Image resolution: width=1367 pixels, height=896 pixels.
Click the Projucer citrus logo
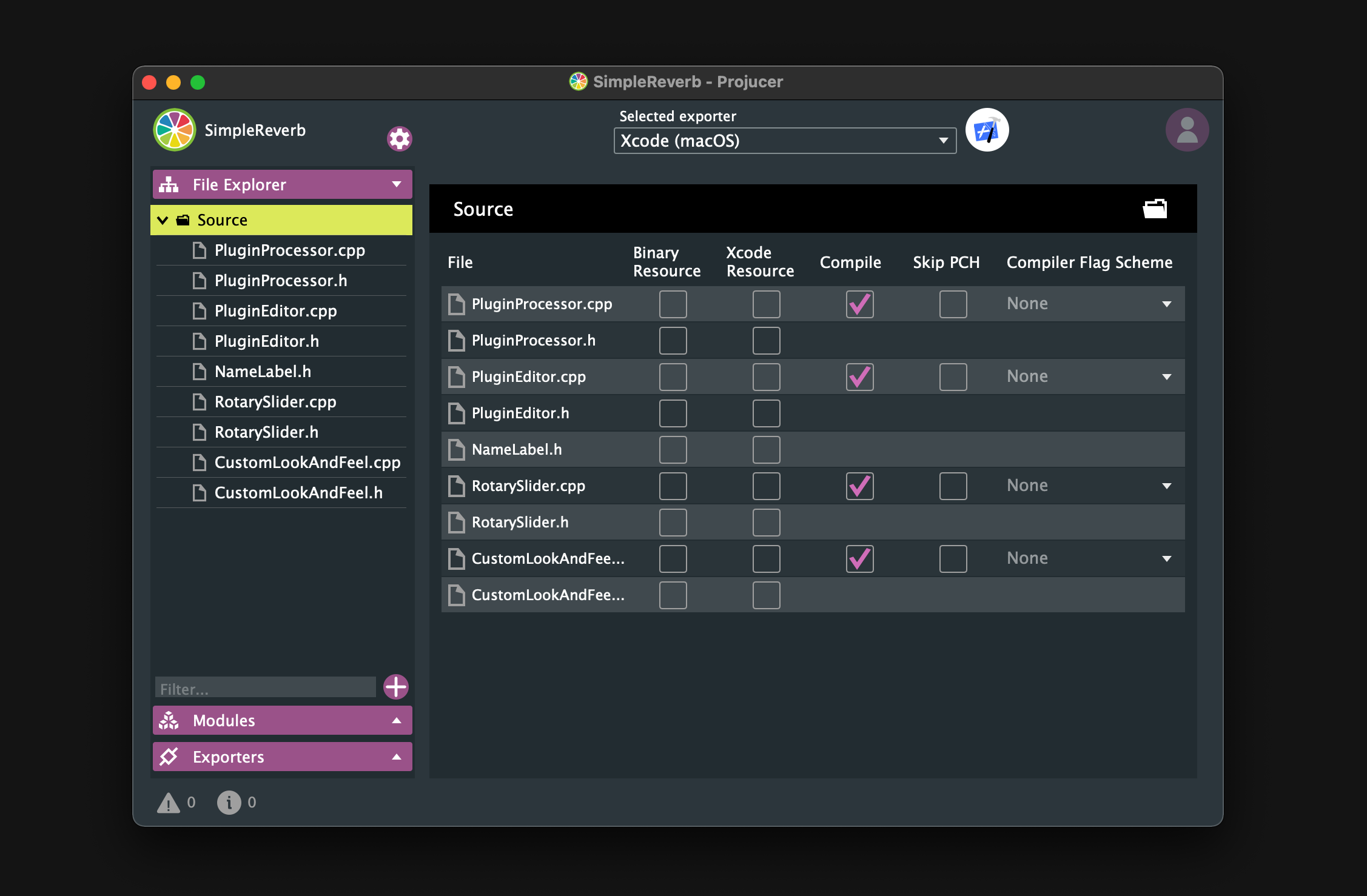point(175,130)
